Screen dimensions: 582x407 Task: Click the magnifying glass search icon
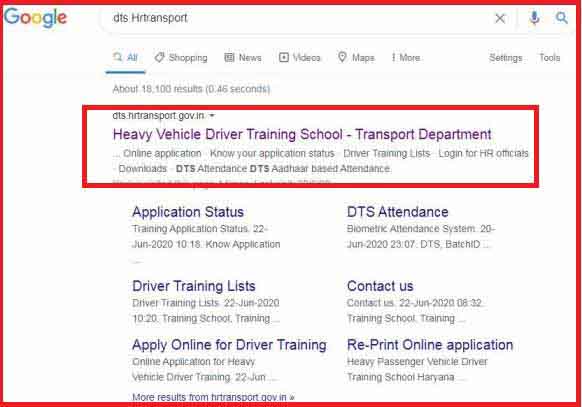(x=561, y=17)
